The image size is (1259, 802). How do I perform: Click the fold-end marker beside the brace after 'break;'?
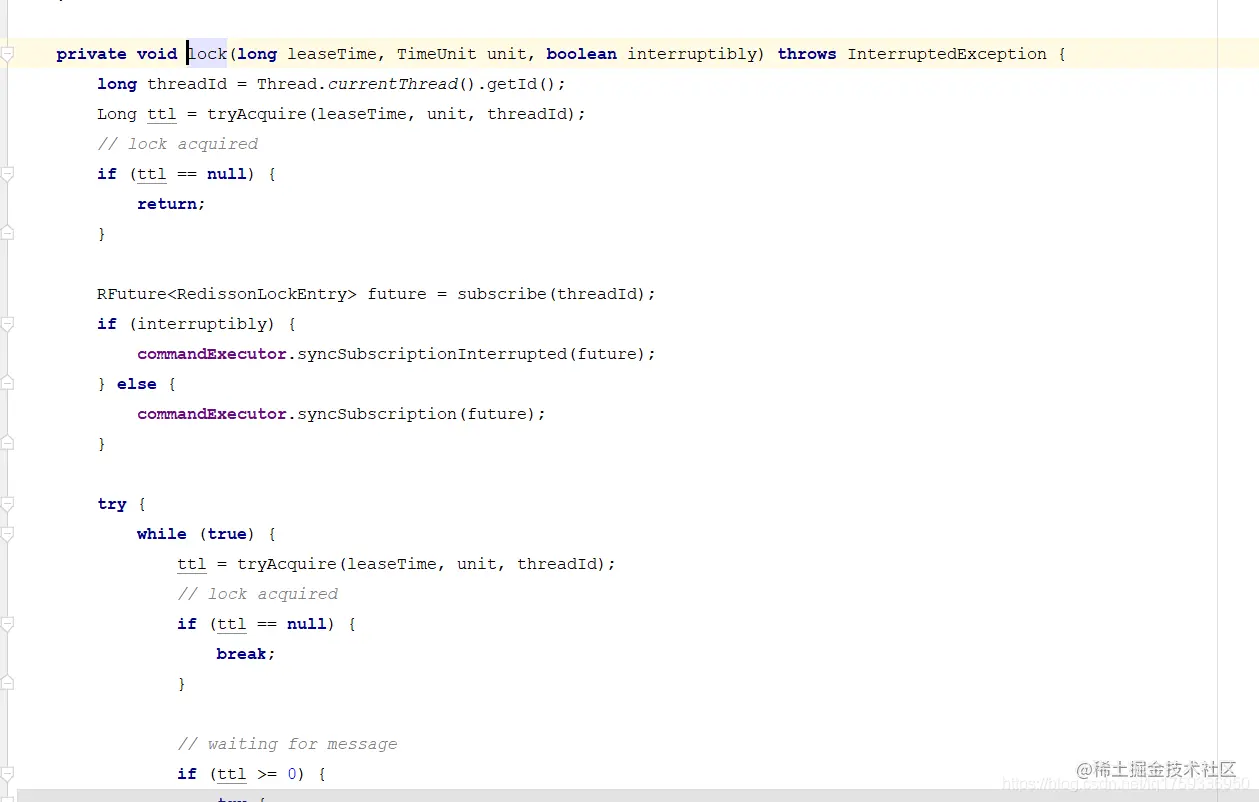tap(6, 683)
